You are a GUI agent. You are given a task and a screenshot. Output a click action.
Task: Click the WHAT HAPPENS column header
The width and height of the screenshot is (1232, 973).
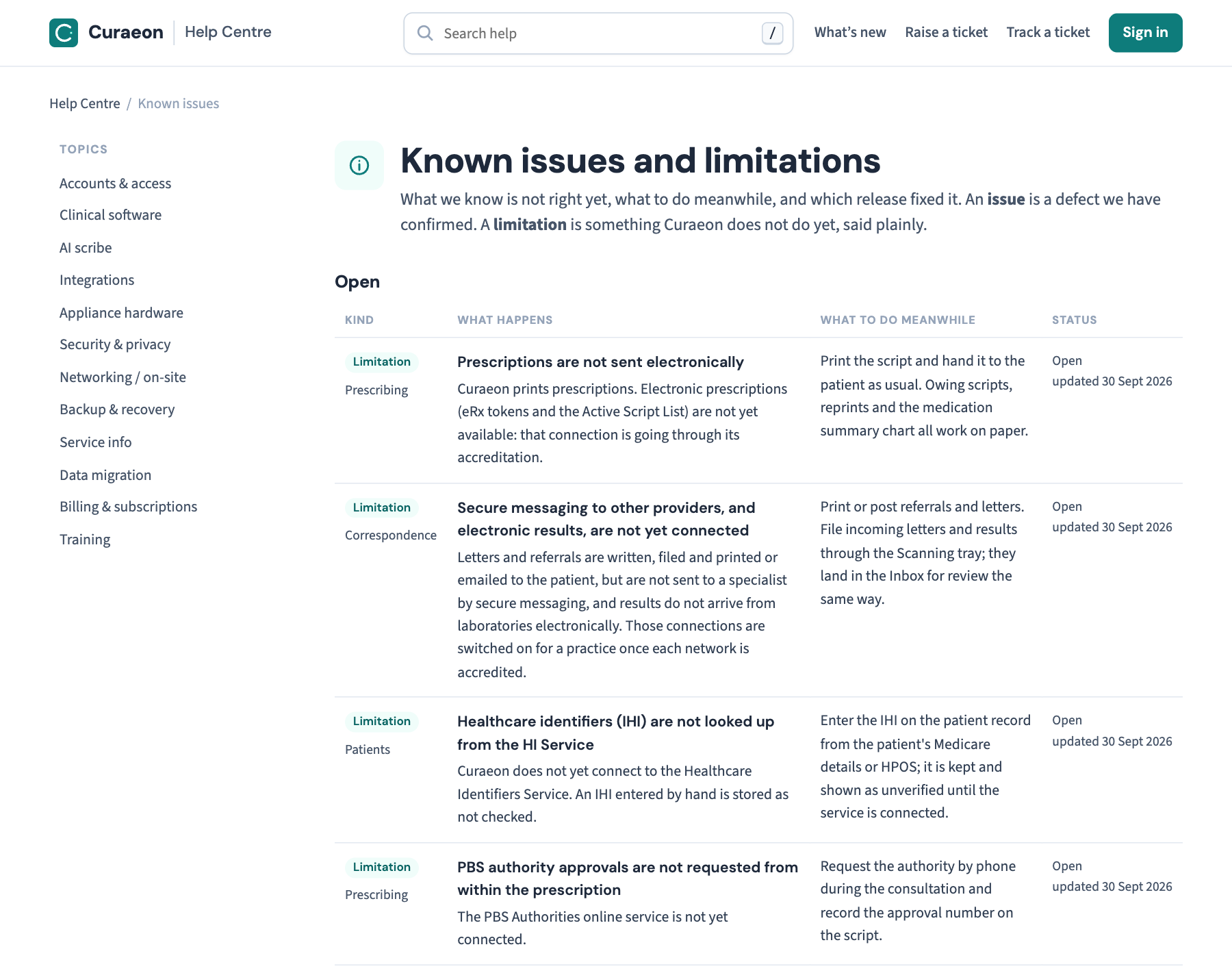click(x=505, y=320)
